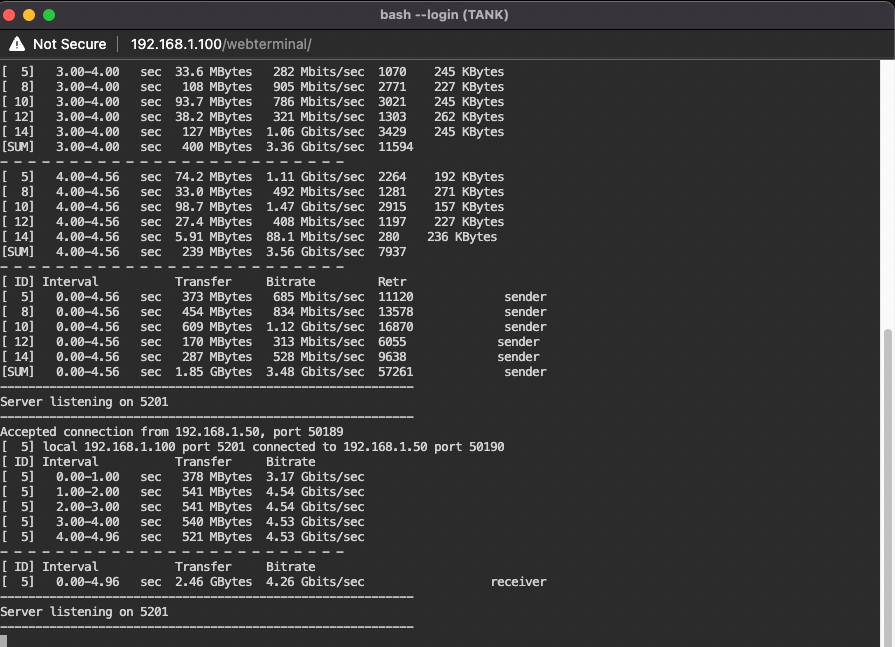Click the Not Secure warning triangle icon
Image resolution: width=895 pixels, height=647 pixels.
pyautogui.click(x=17, y=44)
